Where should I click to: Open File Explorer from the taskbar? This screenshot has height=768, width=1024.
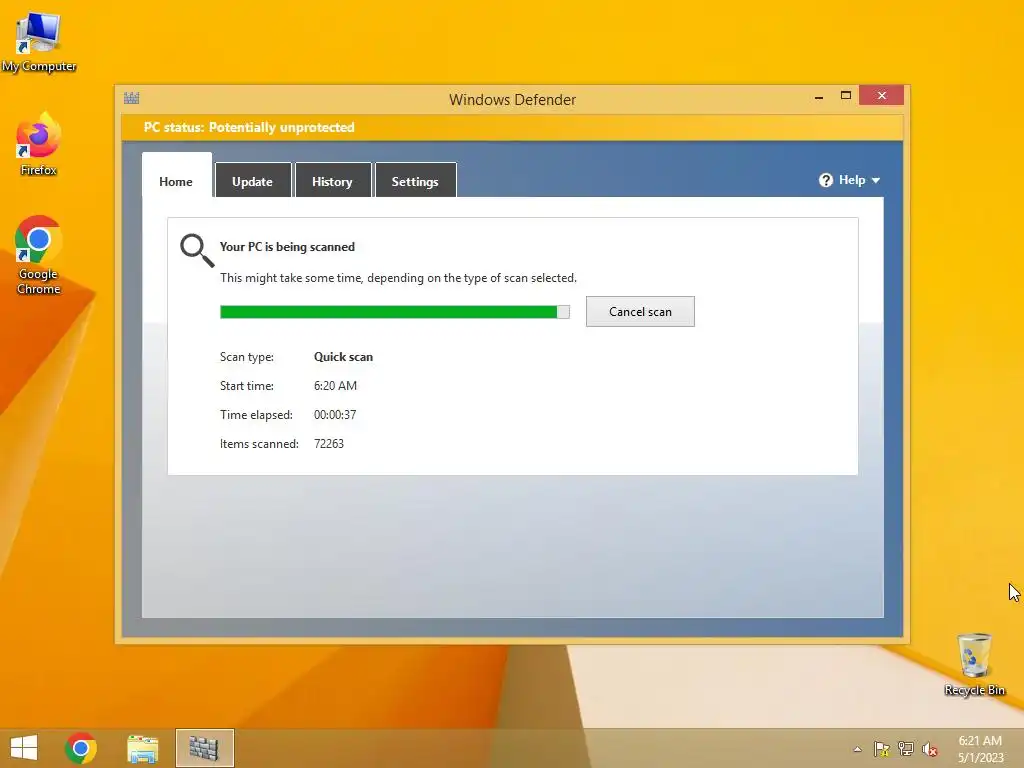pyautogui.click(x=142, y=748)
